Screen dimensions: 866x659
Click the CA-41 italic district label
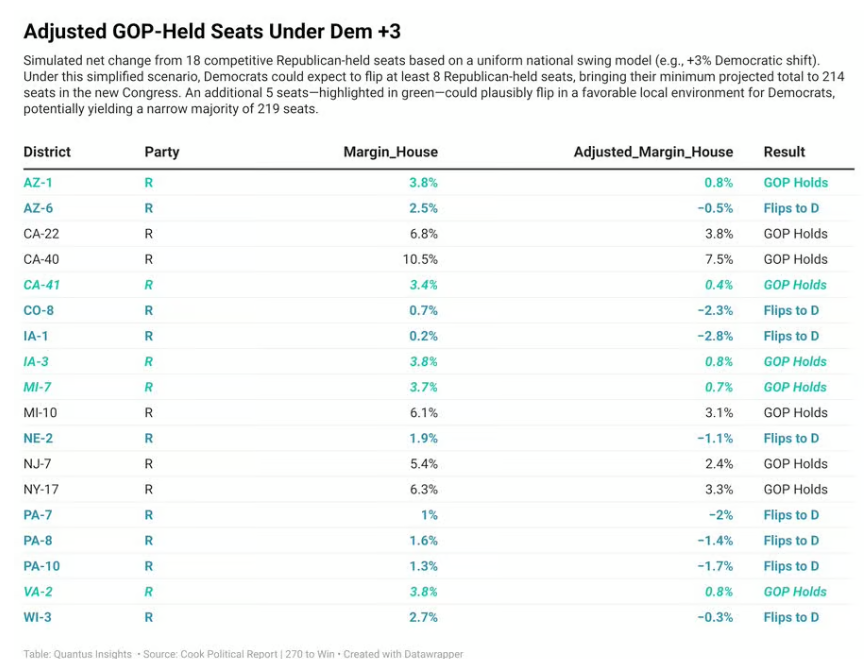(42, 285)
